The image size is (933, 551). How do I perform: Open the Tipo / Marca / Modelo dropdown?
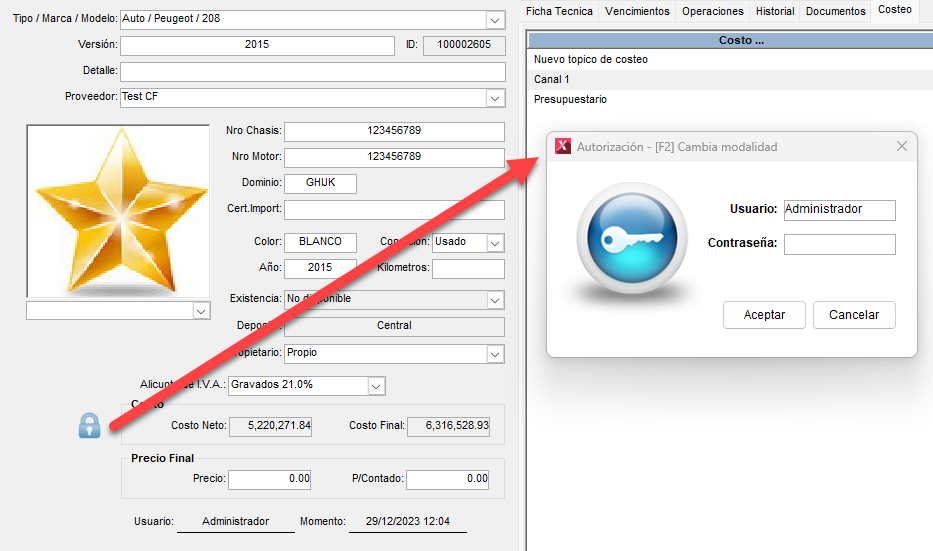pos(495,20)
